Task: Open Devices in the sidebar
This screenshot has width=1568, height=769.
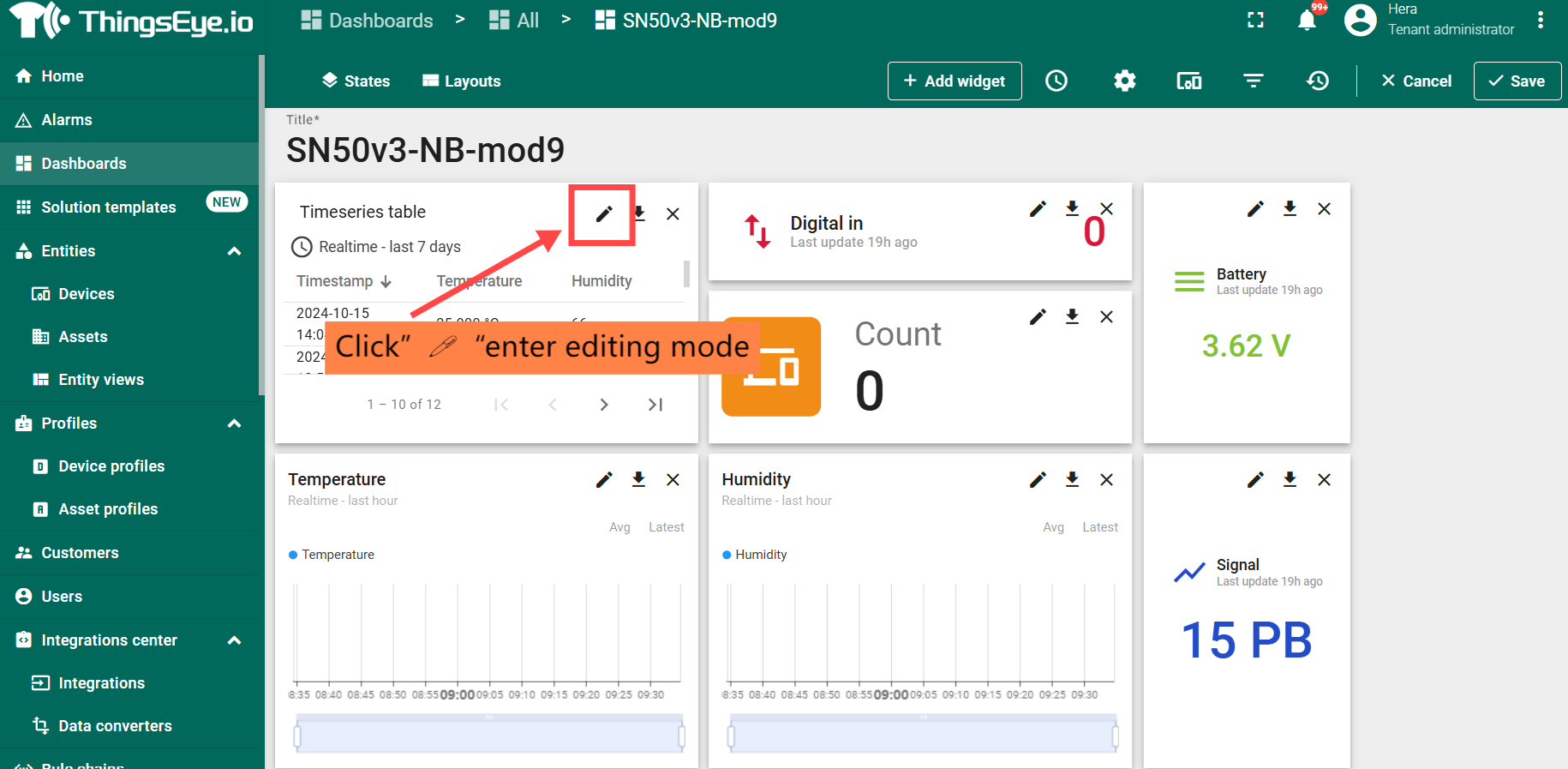Action: coord(86,294)
